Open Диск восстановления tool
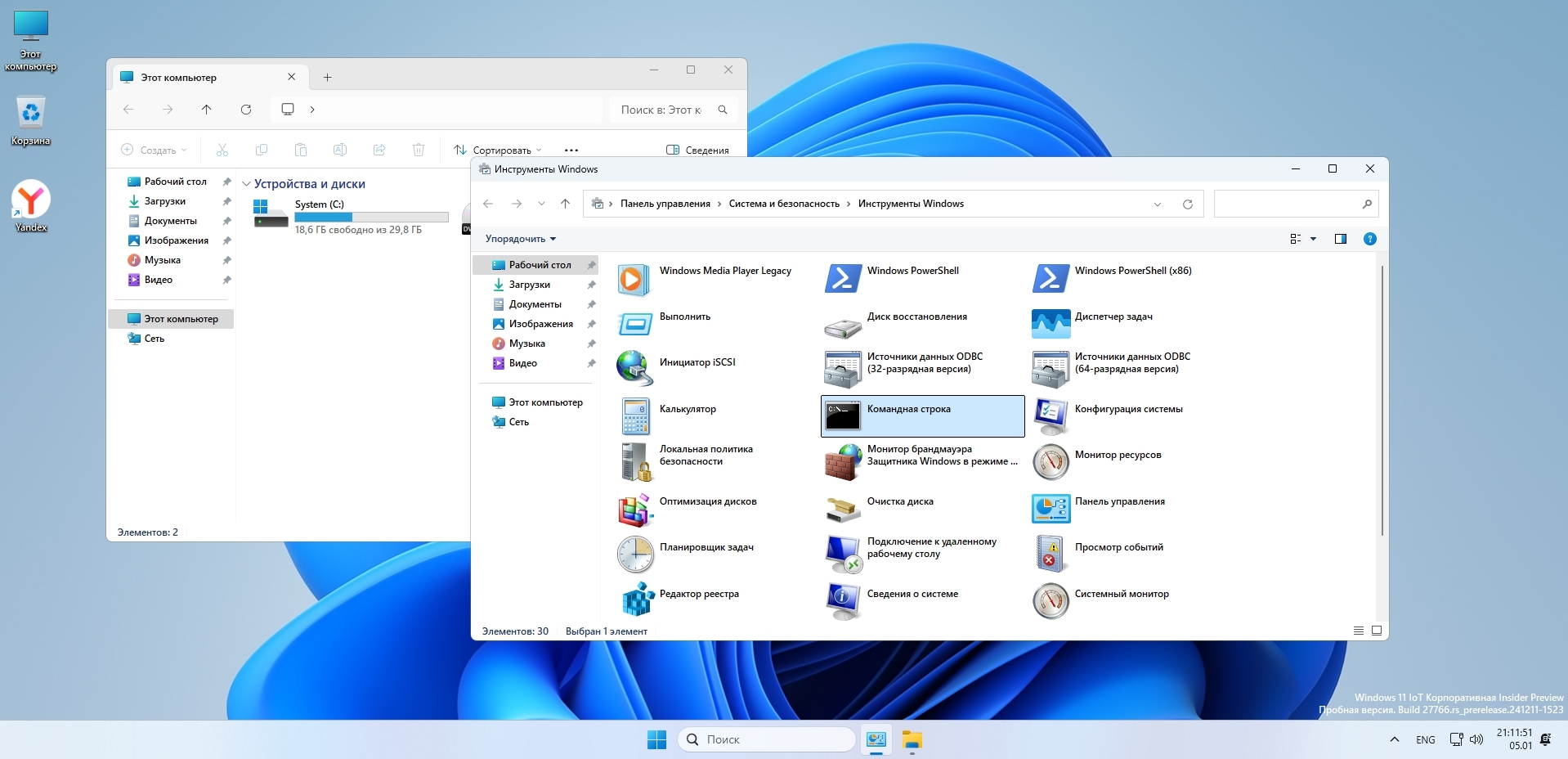 pos(842,327)
